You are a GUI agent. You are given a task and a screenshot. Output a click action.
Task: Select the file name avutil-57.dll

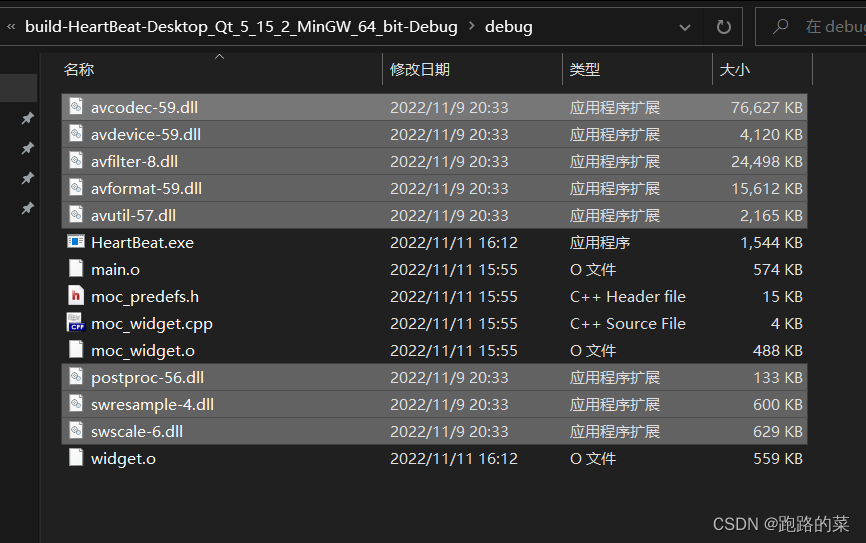pyautogui.click(x=133, y=215)
